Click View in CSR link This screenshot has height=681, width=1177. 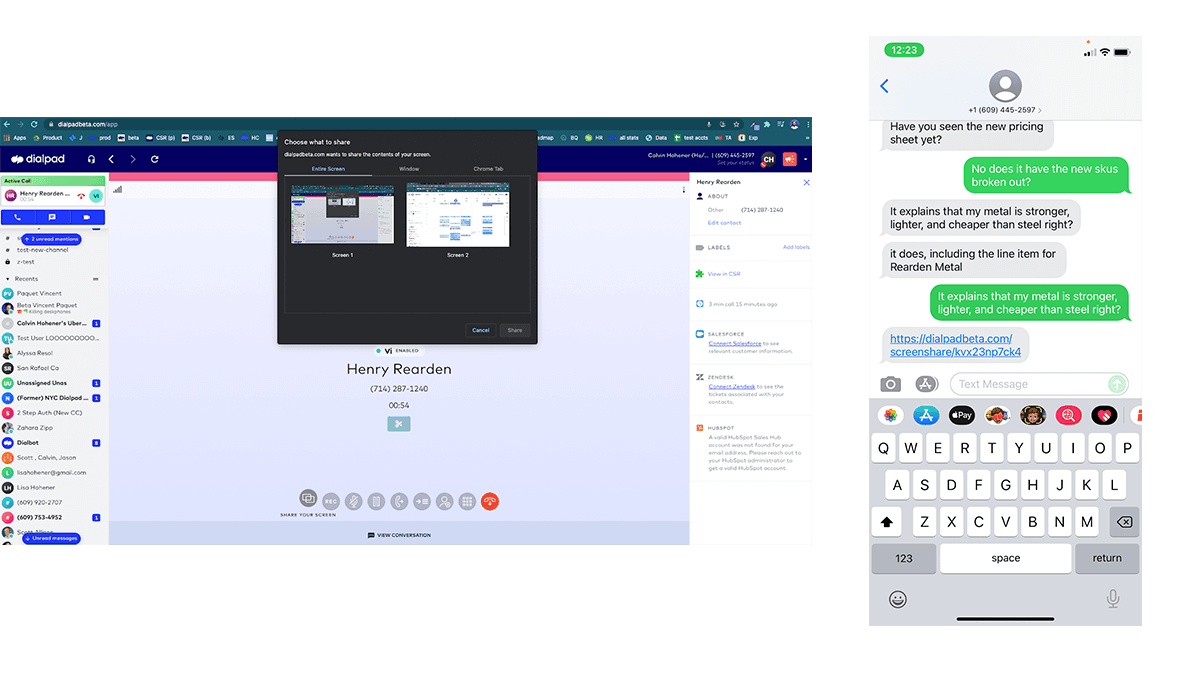[724, 274]
